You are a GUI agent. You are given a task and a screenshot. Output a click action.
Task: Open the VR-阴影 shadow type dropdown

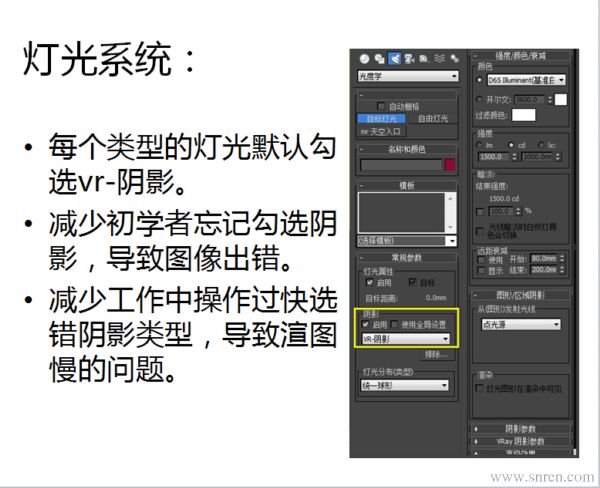(x=406, y=339)
